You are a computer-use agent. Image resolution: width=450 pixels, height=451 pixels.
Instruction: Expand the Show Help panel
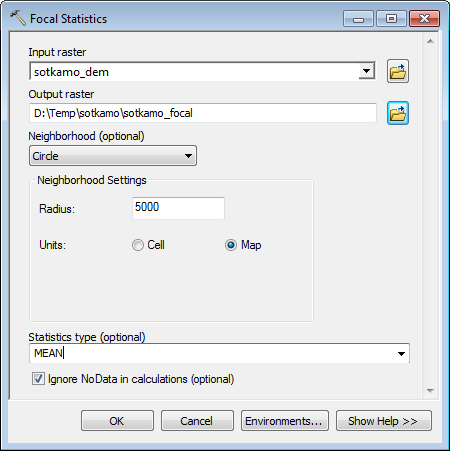[x=384, y=421]
